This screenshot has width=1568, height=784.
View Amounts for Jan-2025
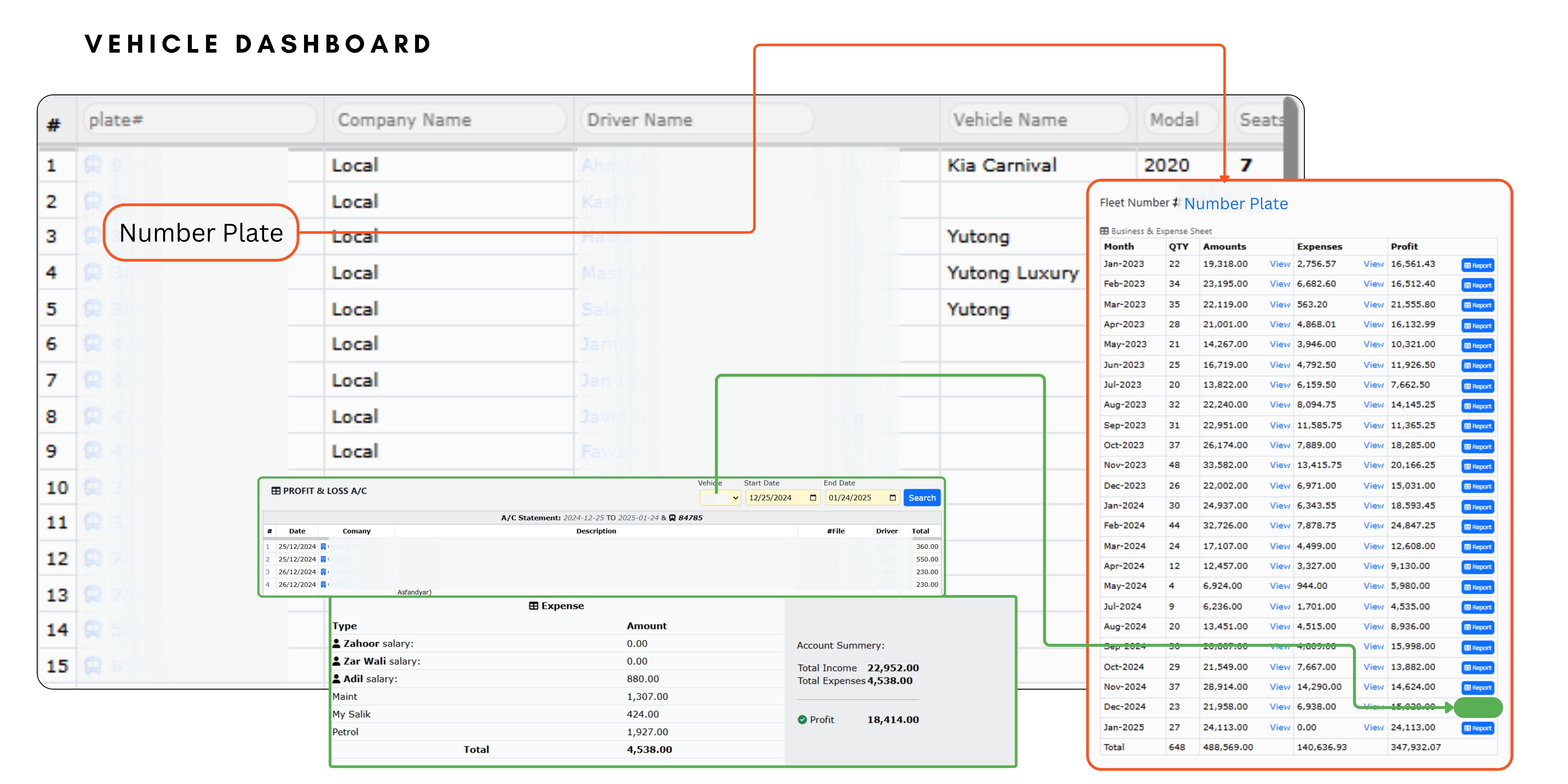1279,727
